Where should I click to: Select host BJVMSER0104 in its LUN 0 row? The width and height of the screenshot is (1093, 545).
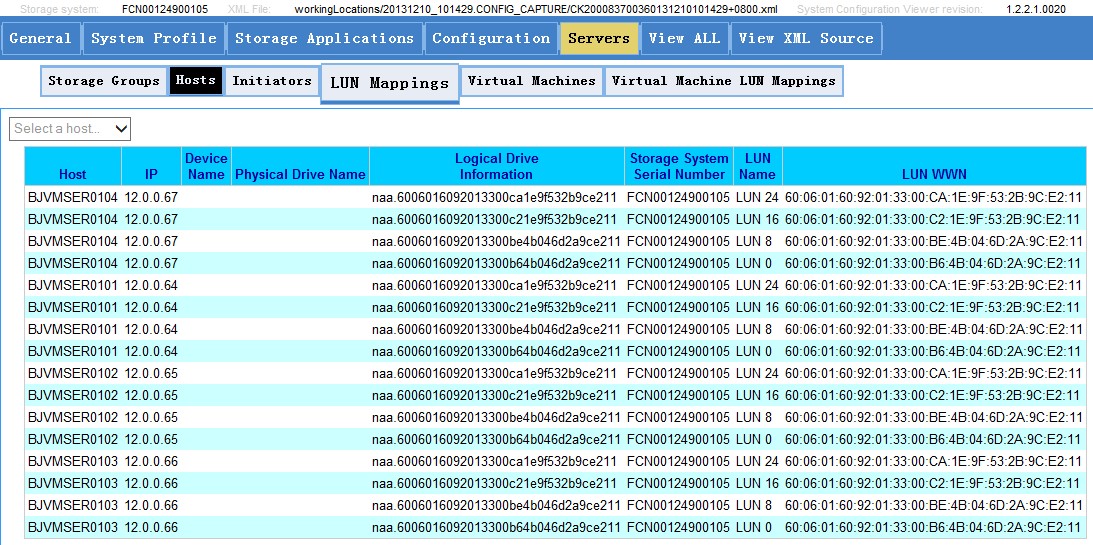pos(73,263)
